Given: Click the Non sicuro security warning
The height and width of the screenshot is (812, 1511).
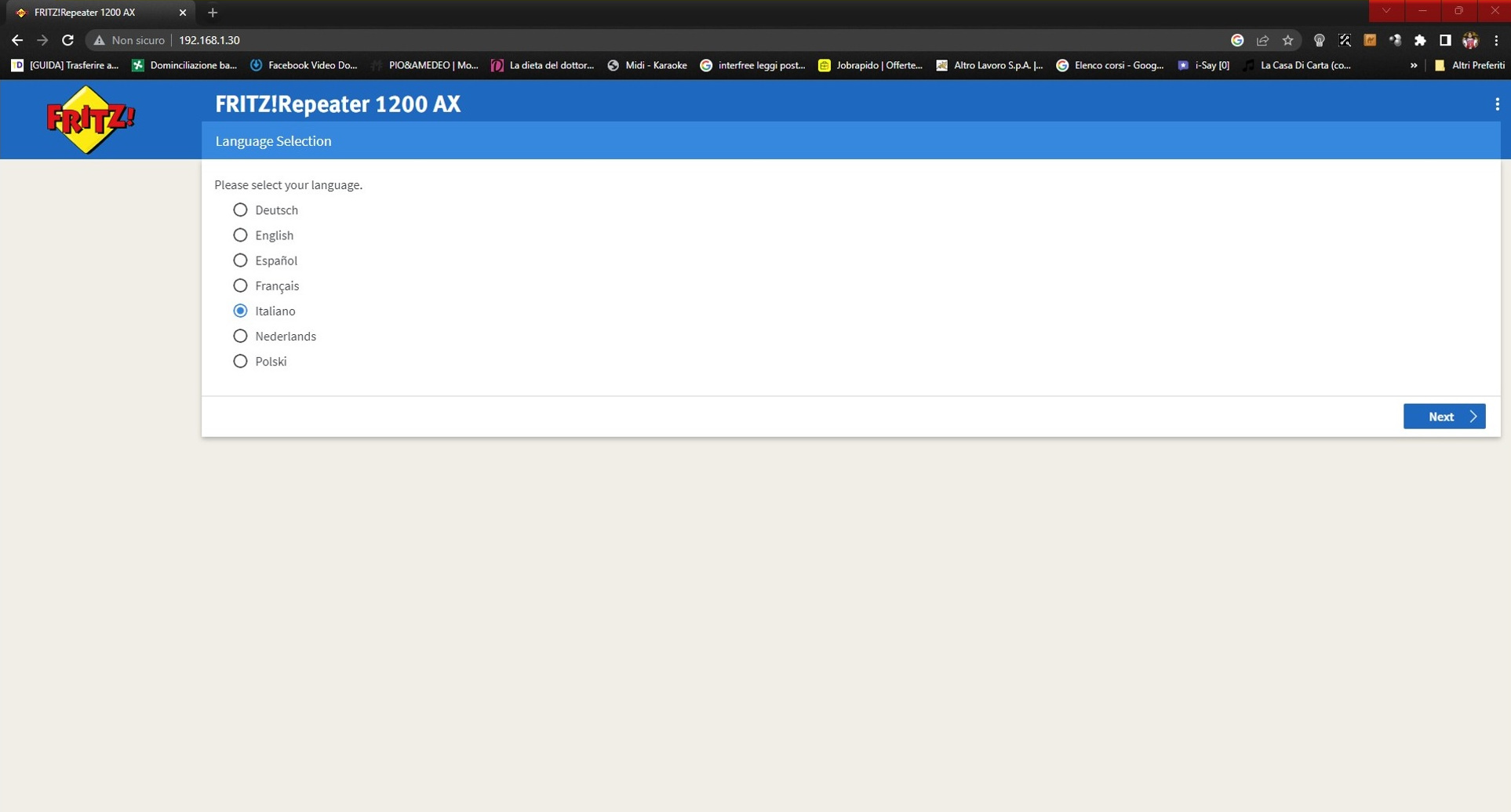Looking at the screenshot, I should 129,40.
